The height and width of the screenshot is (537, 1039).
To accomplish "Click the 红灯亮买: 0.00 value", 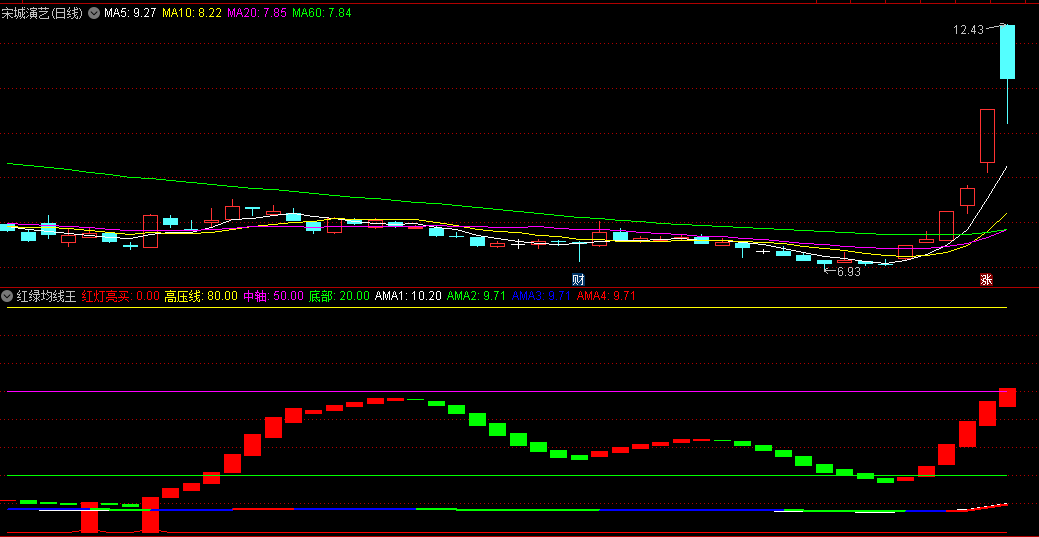I will tap(120, 296).
